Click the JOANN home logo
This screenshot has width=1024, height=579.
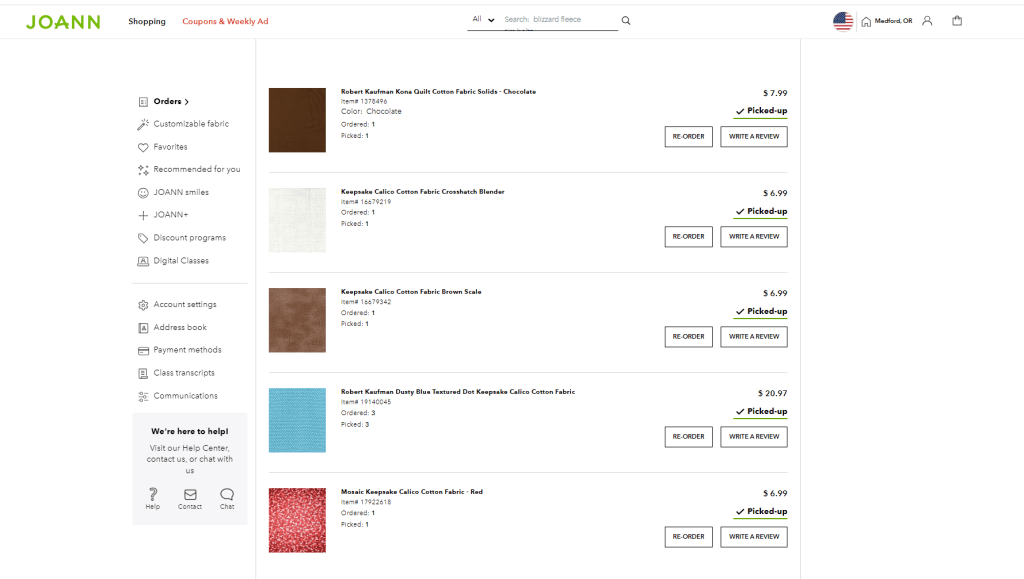63,22
